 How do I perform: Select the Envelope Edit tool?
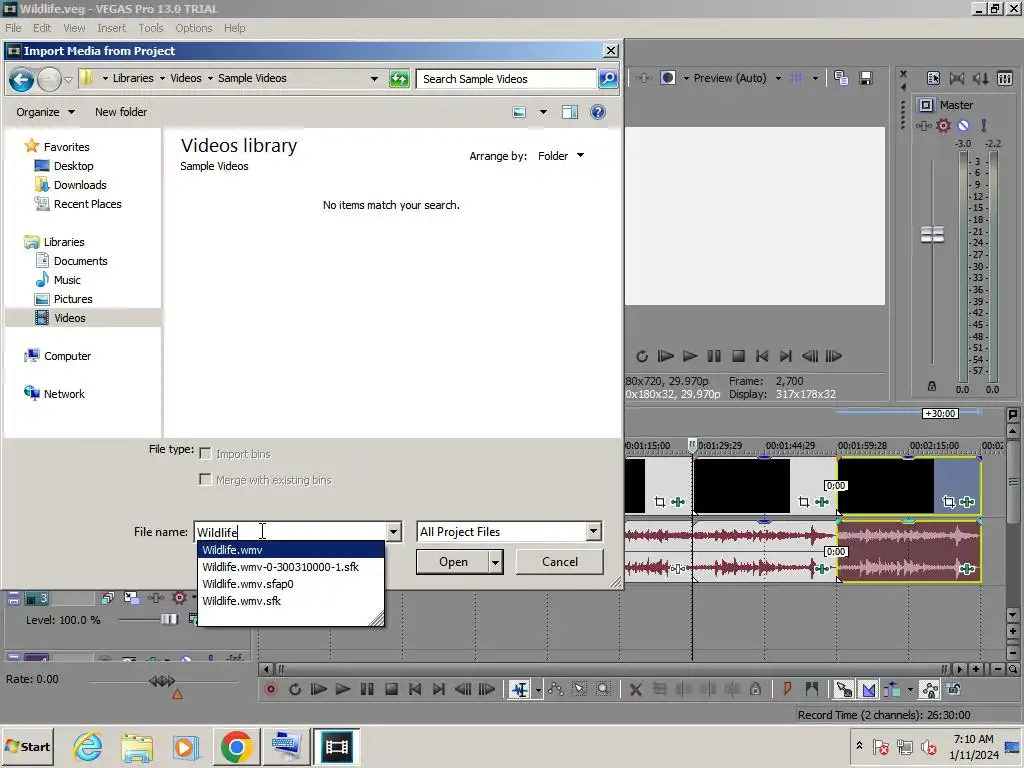[556, 689]
